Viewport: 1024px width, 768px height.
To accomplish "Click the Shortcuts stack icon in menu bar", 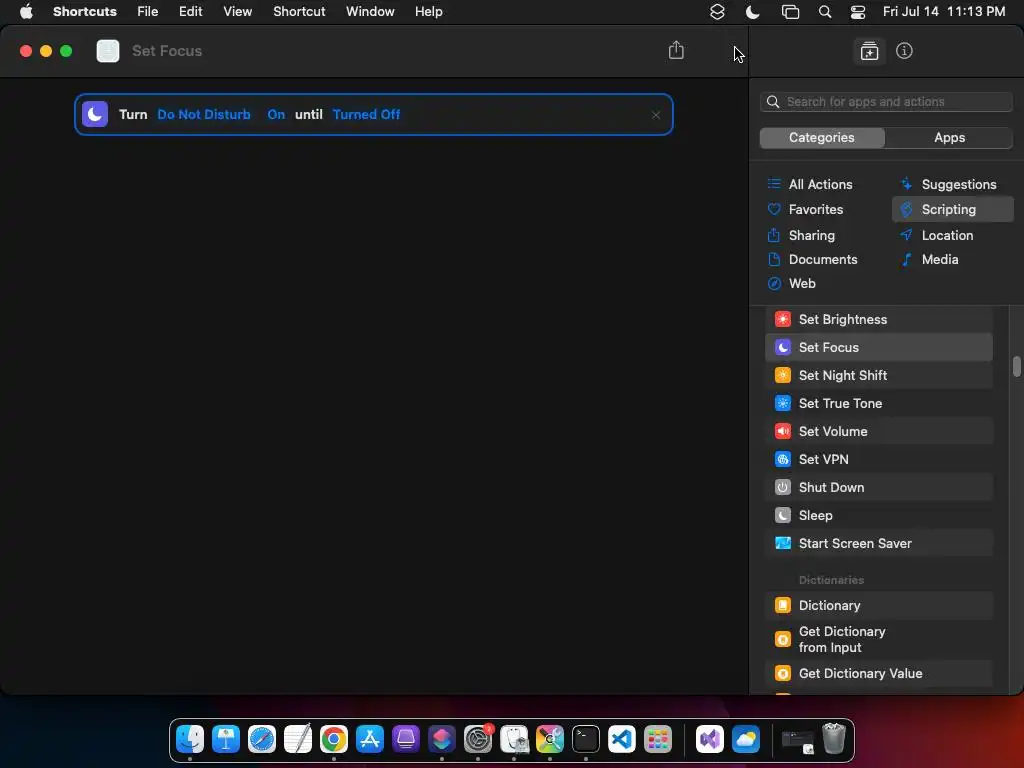I will (717, 12).
